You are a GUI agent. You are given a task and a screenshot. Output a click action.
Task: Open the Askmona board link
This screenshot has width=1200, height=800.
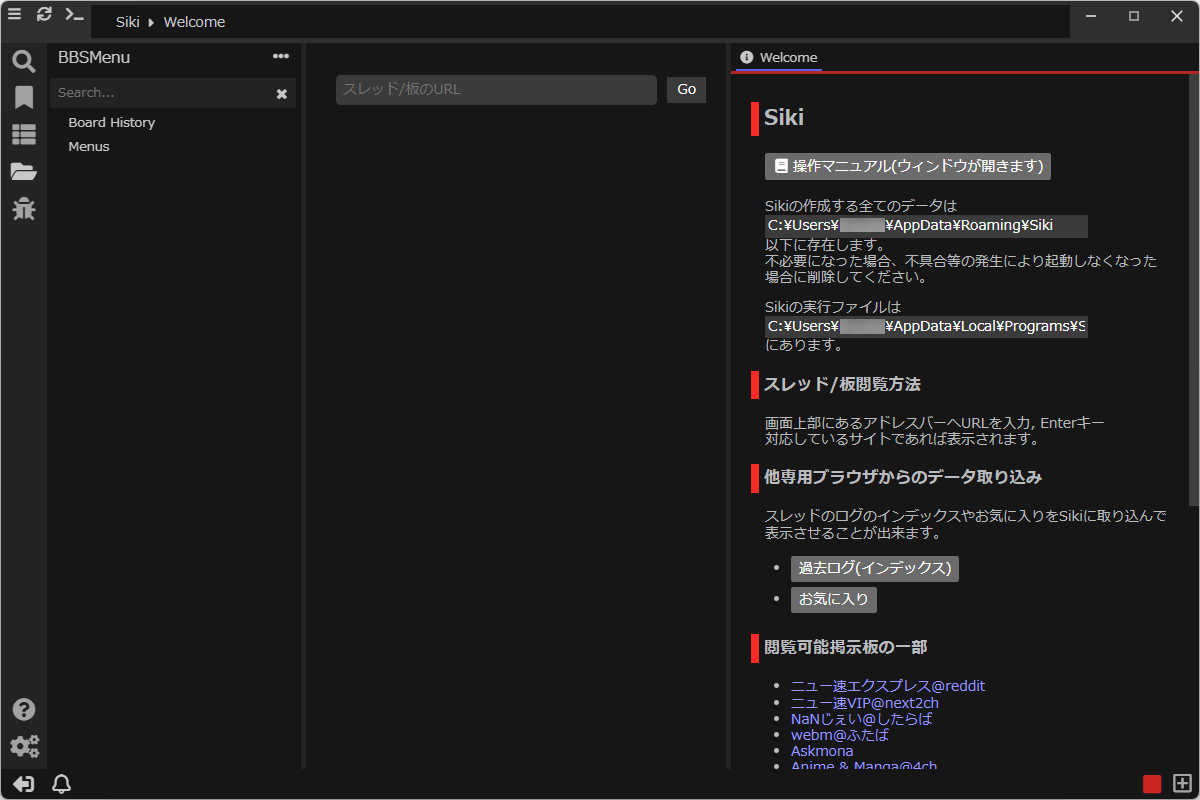[x=822, y=750]
